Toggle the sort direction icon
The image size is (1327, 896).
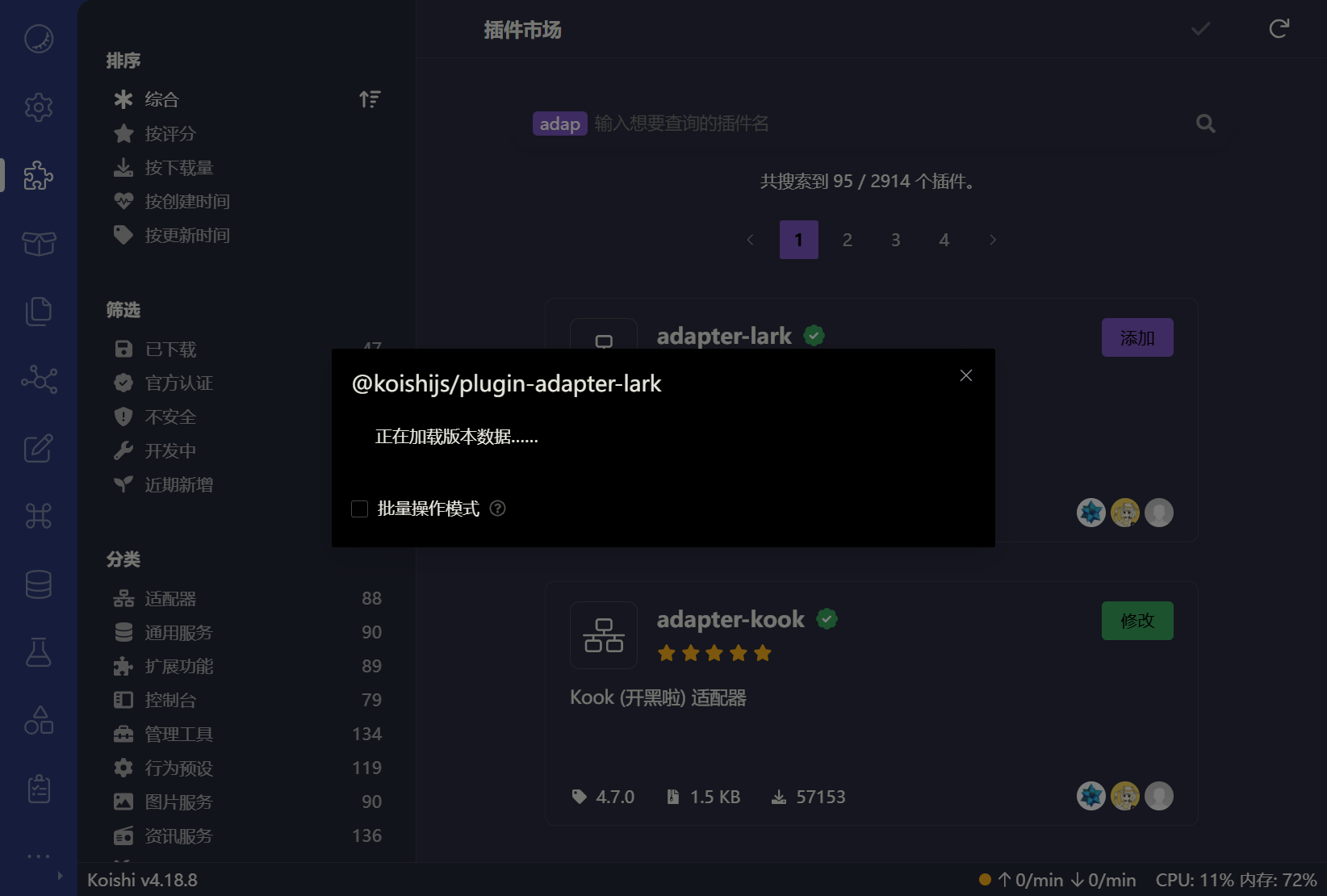tap(370, 99)
